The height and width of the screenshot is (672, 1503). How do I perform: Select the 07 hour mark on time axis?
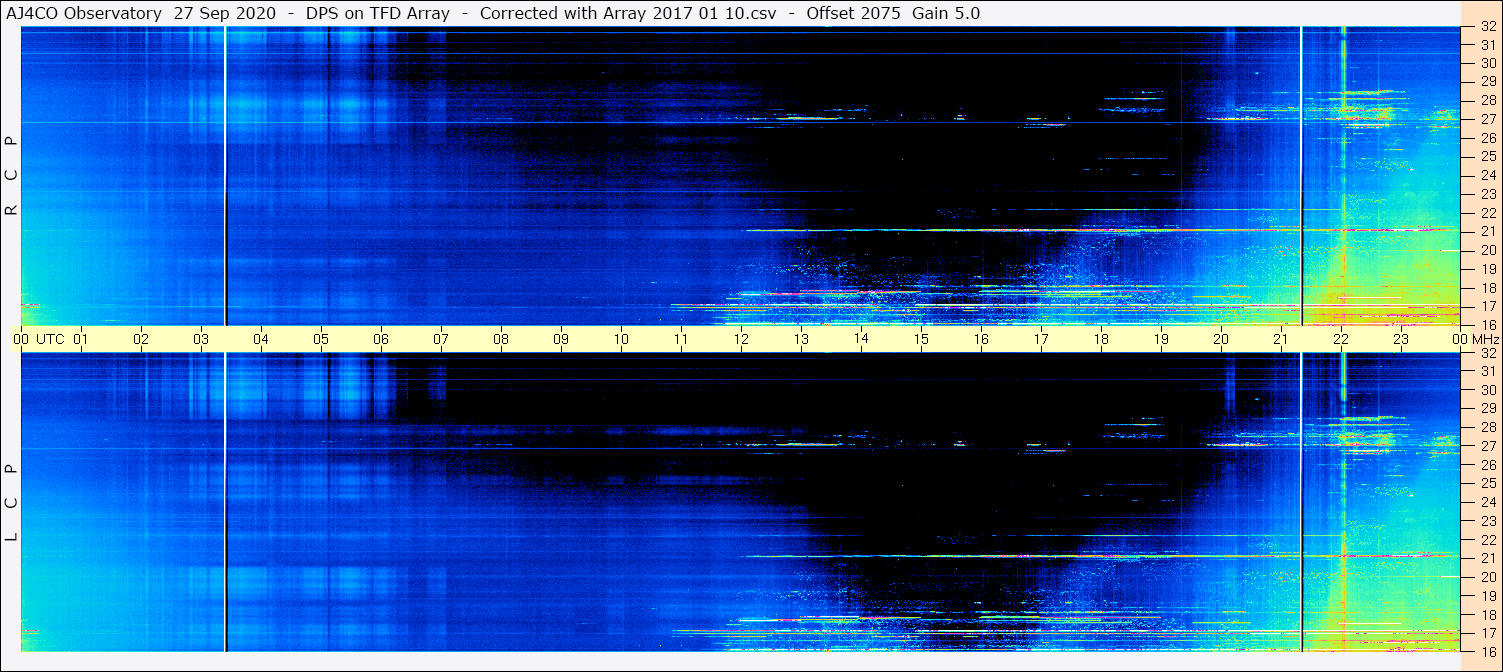click(x=441, y=339)
